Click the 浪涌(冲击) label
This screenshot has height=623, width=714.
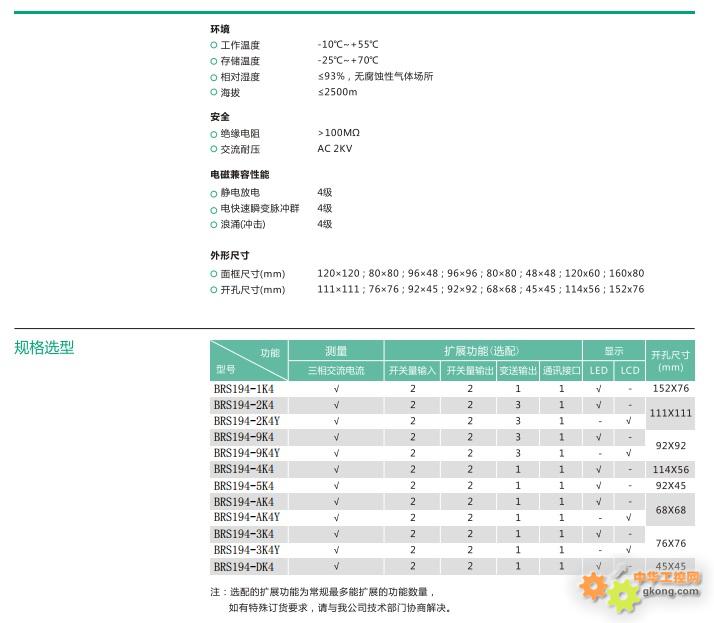(243, 224)
